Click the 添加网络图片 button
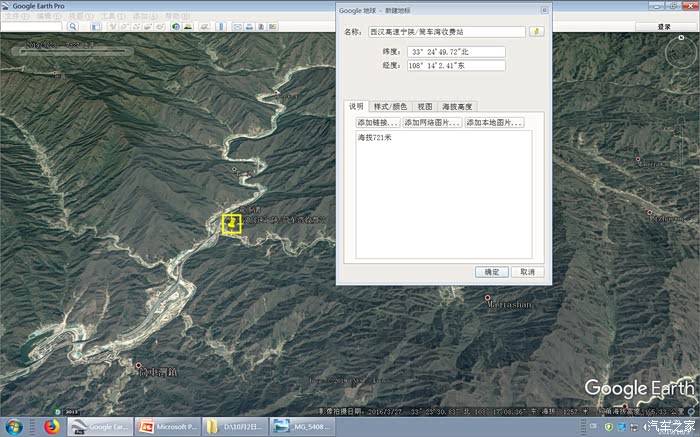Screen dimensions: 700x437 point(431,122)
